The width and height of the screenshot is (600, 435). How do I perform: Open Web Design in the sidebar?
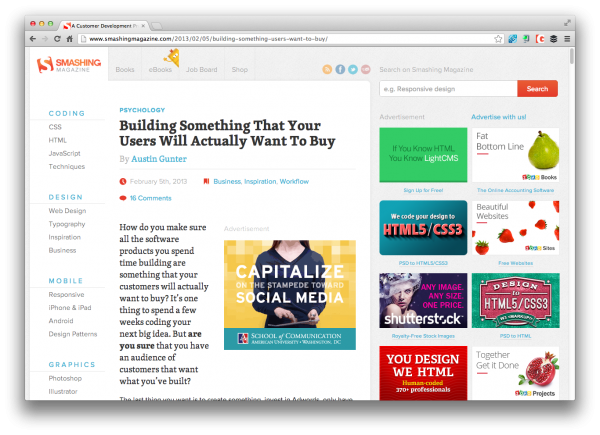click(67, 211)
